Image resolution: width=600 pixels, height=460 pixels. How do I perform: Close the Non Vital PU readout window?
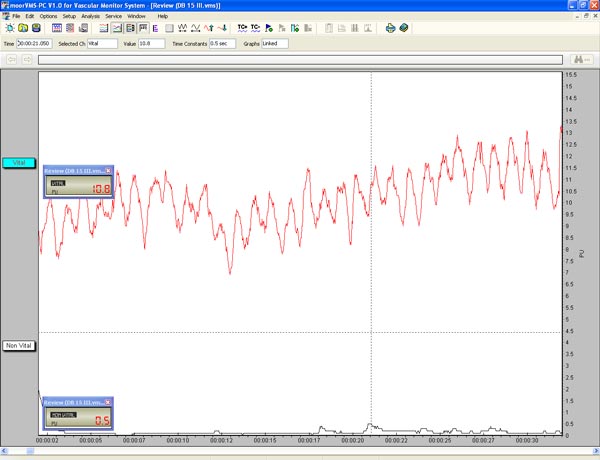pyautogui.click(x=109, y=402)
